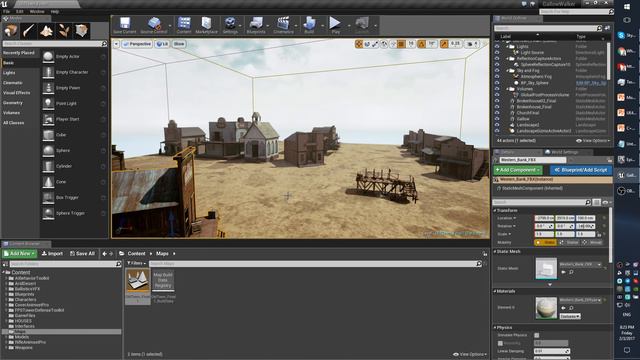Select the Landscape mode icon
Image resolution: width=640 pixels, height=360 pixels.
click(x=46, y=31)
